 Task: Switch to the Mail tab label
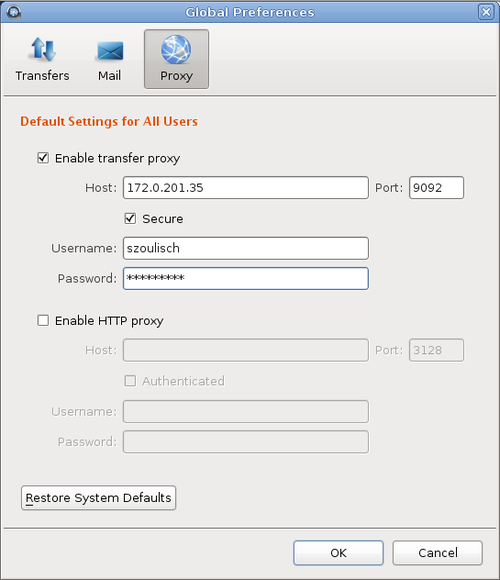109,75
